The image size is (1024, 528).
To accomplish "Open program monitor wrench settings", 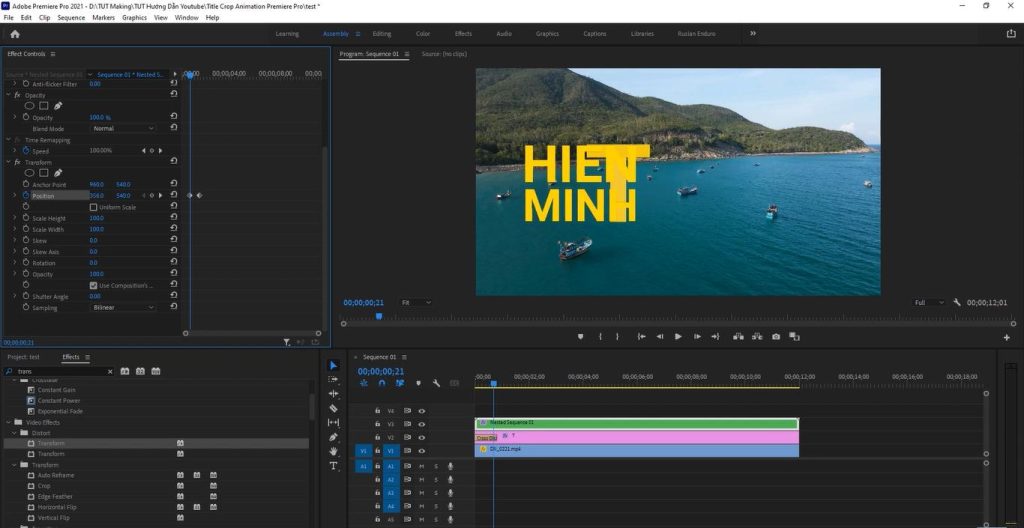I will (957, 303).
